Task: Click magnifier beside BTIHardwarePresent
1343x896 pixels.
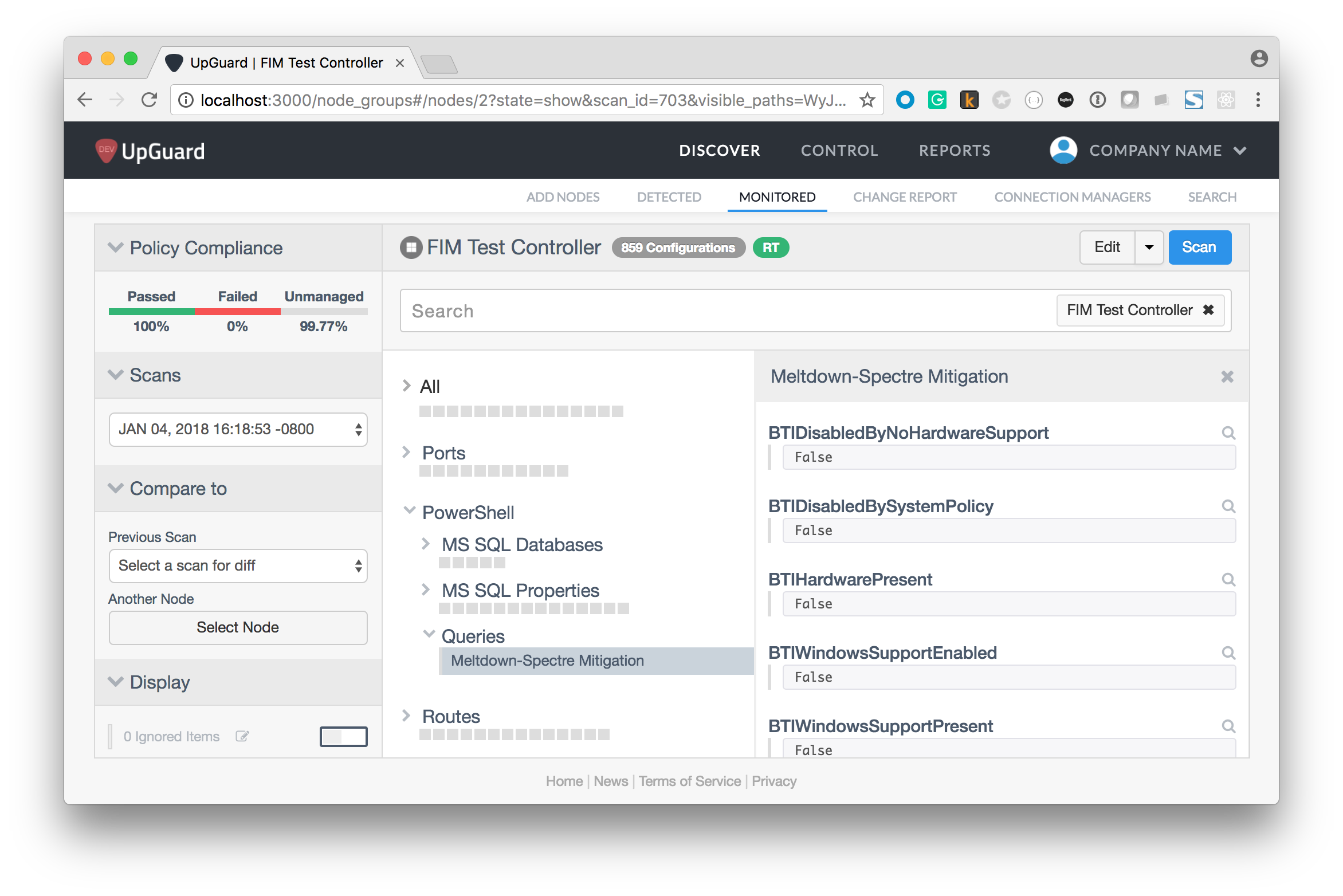Action: tap(1228, 580)
